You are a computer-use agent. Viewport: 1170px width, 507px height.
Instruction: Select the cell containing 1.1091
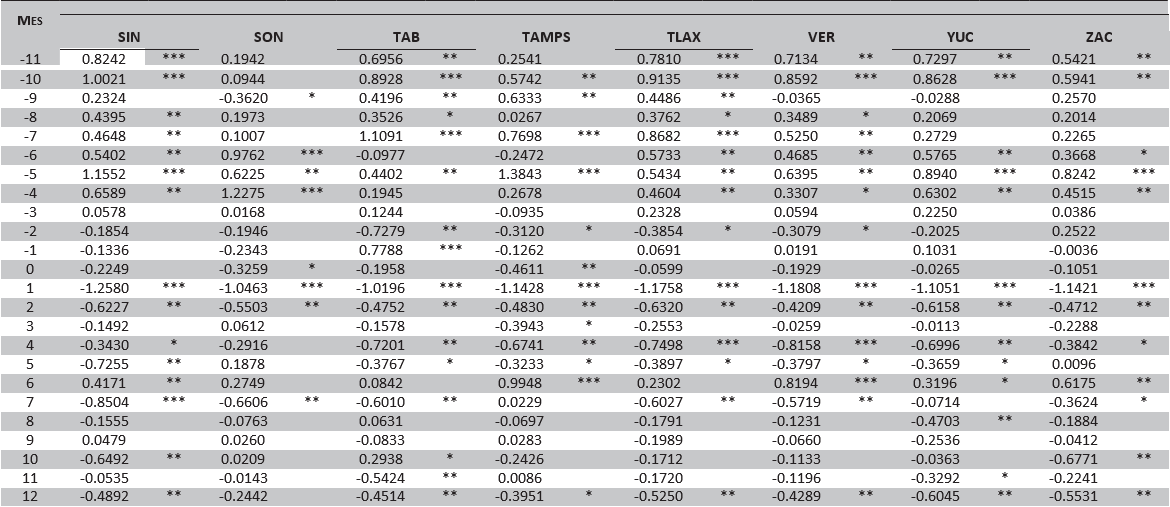380,136
